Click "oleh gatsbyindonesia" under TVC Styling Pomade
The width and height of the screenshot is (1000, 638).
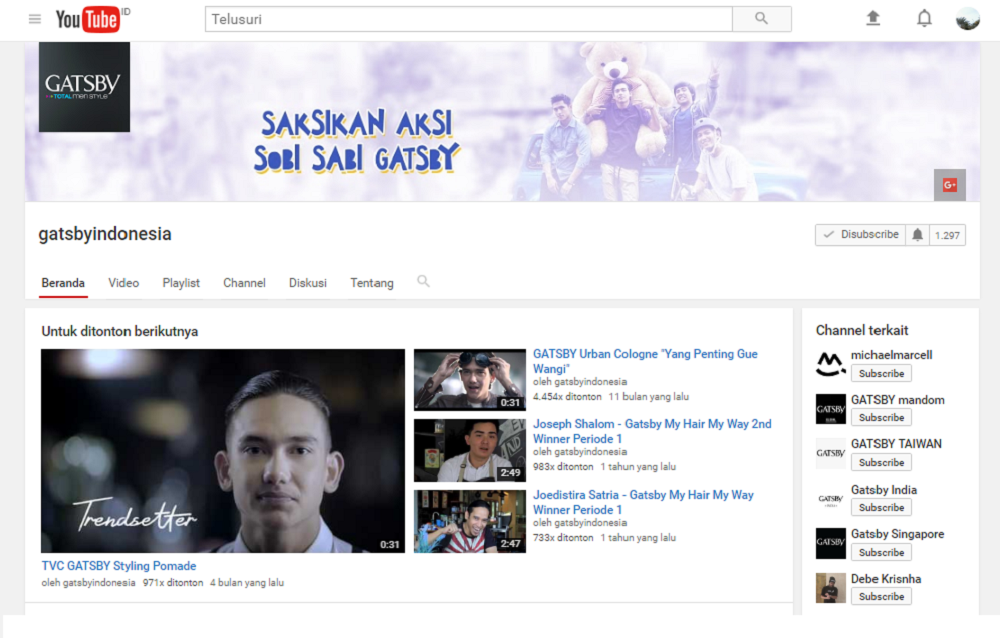click(x=88, y=582)
